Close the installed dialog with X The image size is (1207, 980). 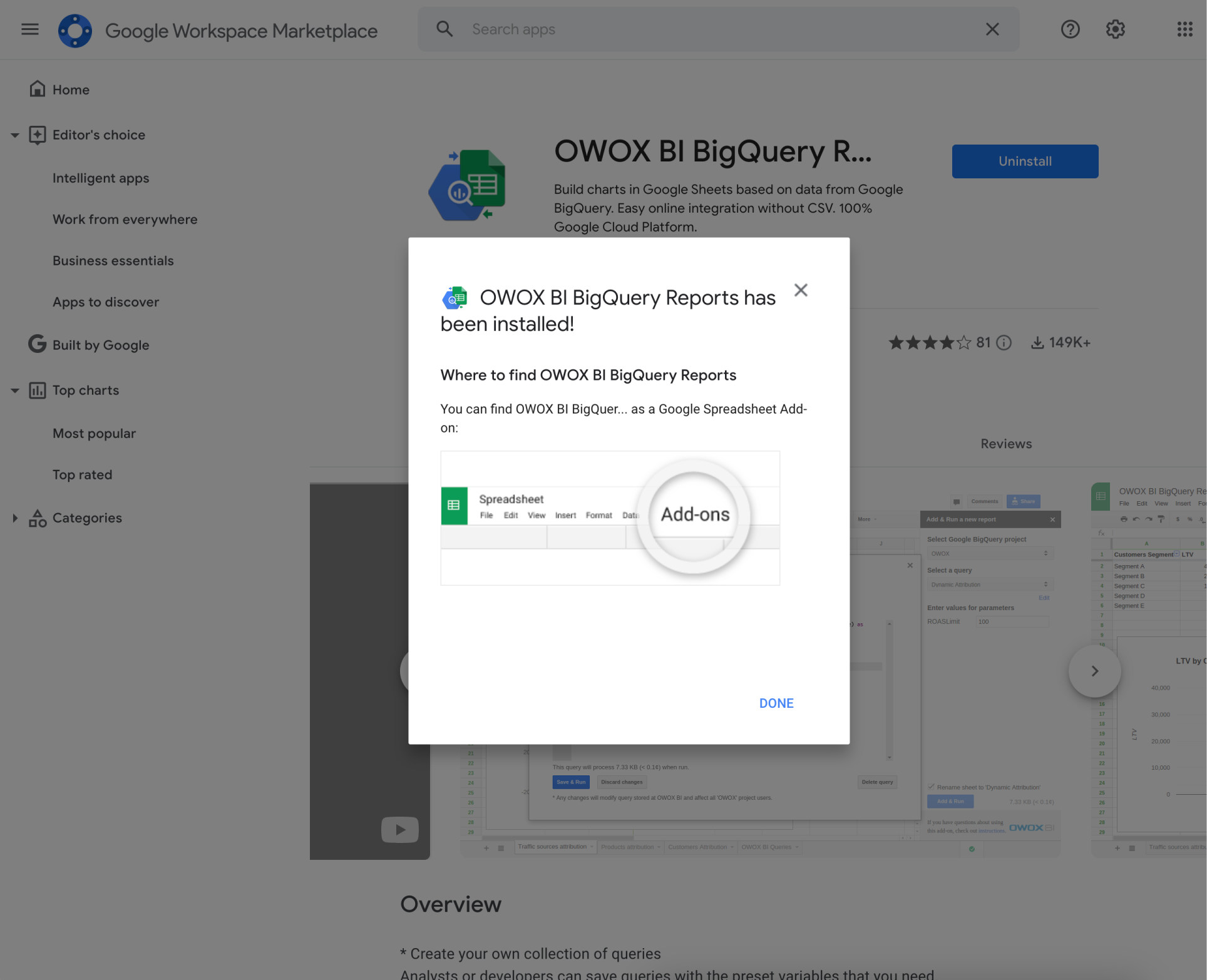click(801, 290)
